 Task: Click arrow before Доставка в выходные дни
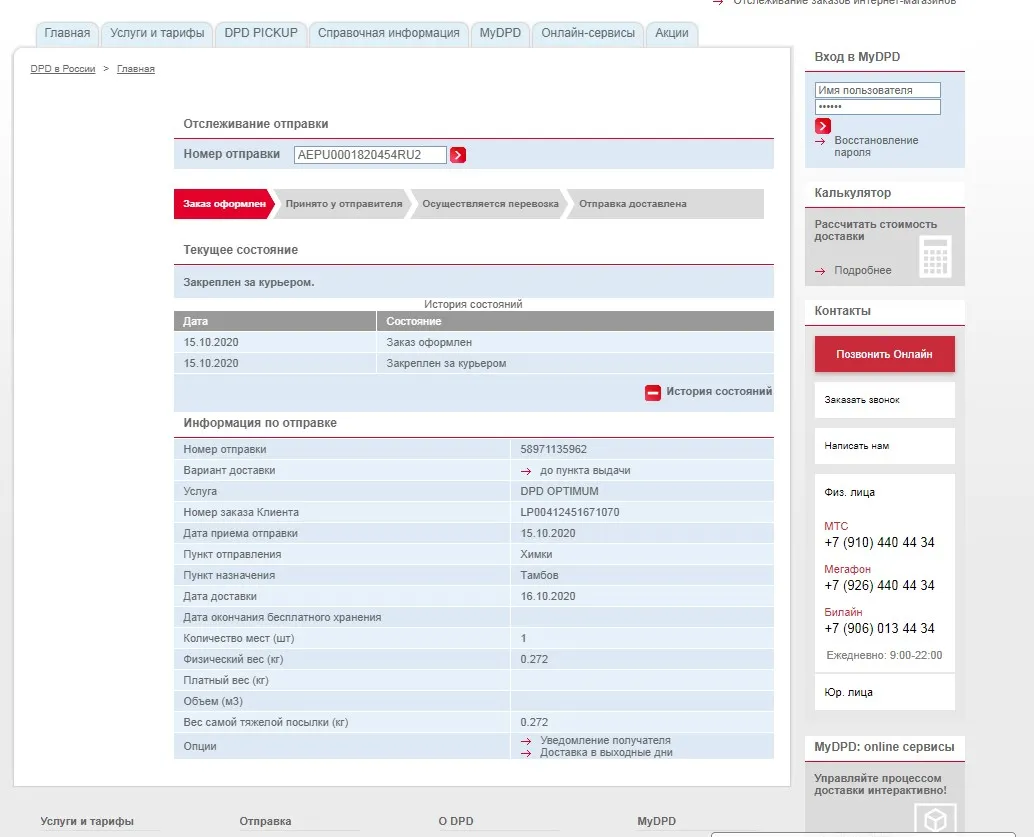(526, 753)
